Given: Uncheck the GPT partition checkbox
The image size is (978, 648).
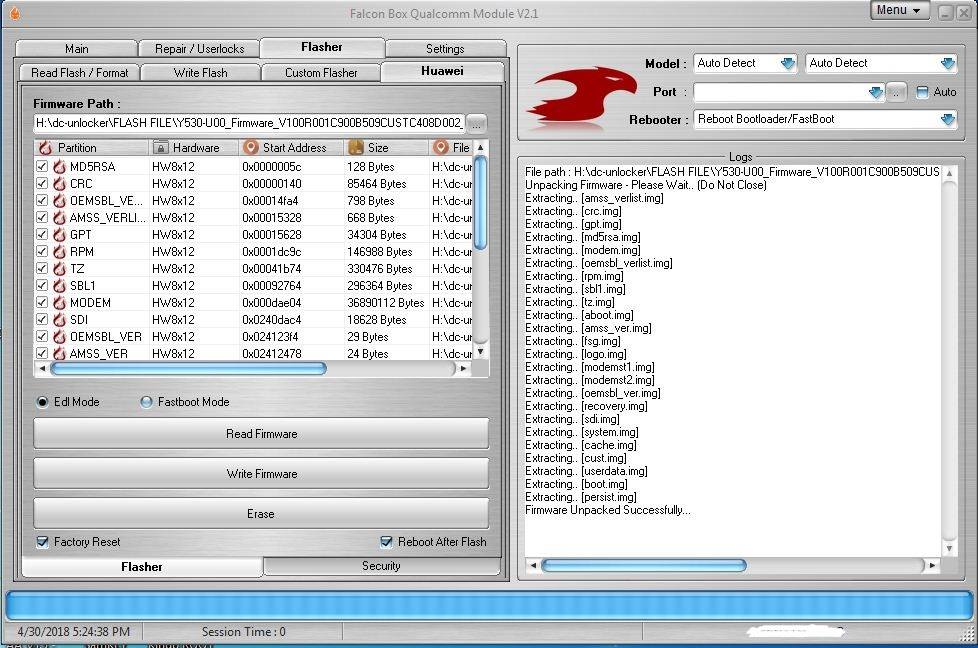Looking at the screenshot, I should (42, 235).
